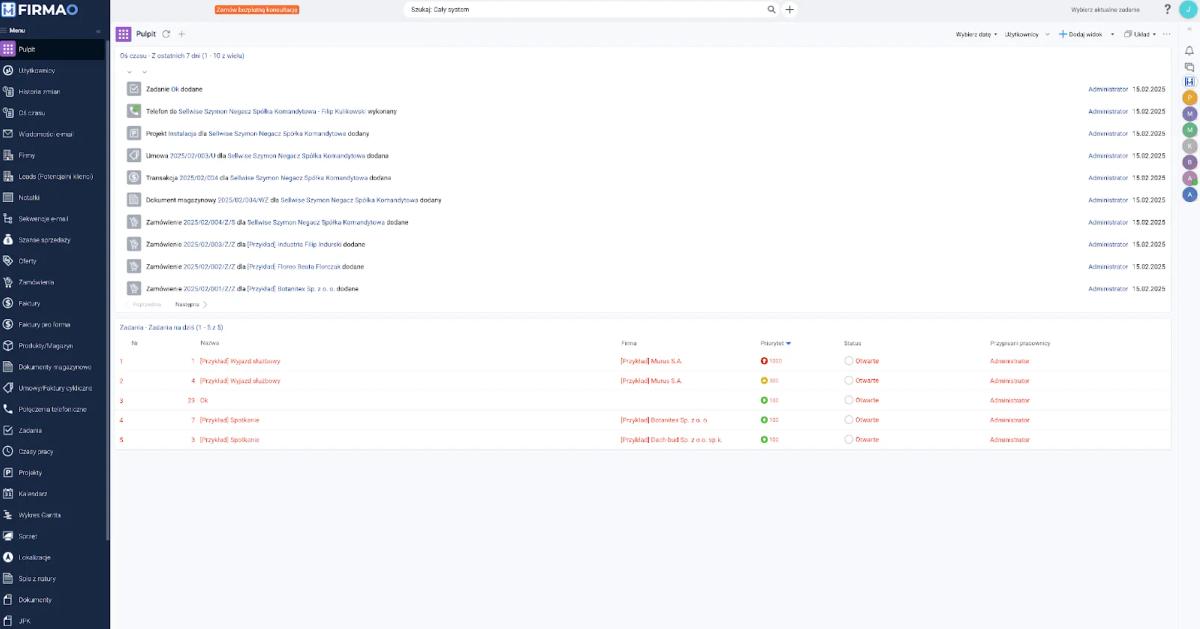Toggle status circle for Dach-bud Spotkanie task
Screen dimensions: 1200x629
click(849, 440)
